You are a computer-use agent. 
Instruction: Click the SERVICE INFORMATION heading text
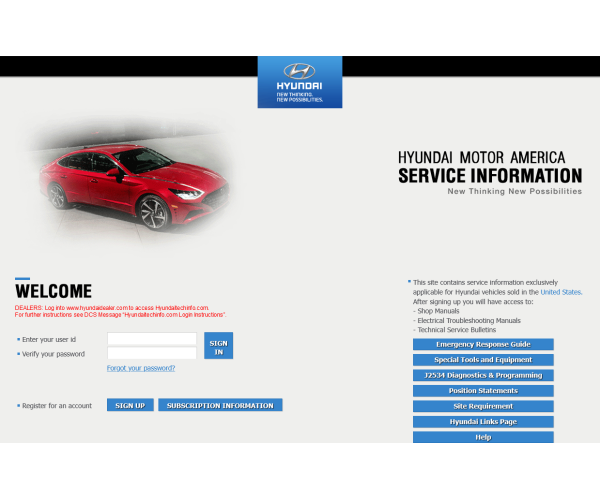pos(490,176)
